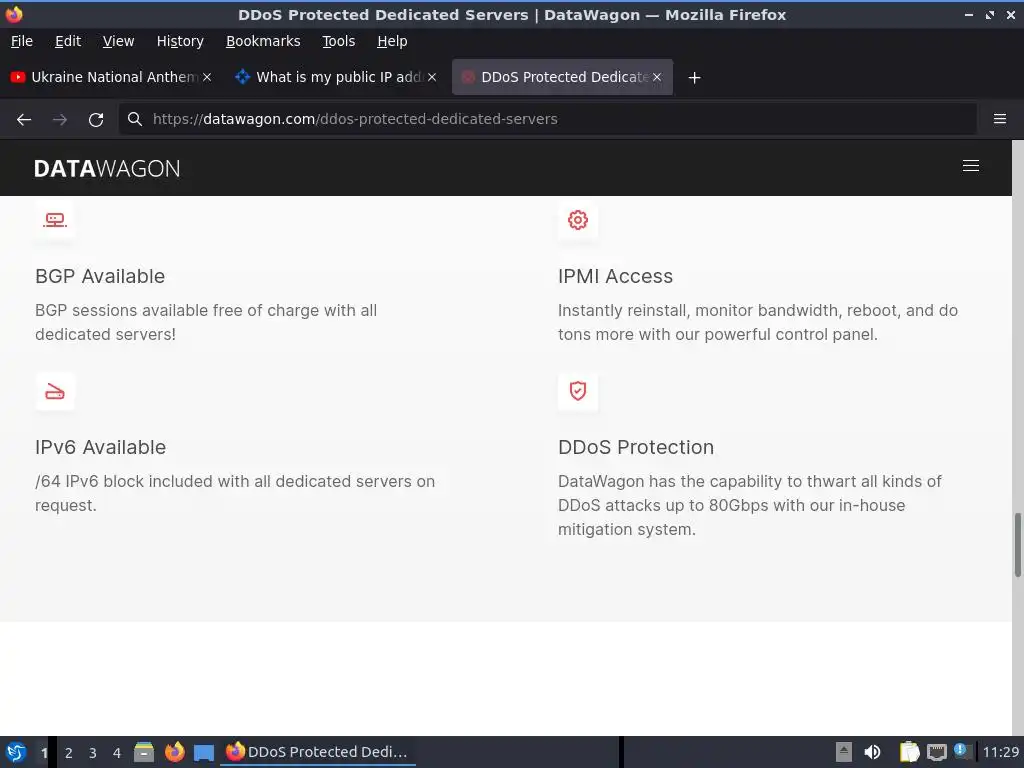
Task: Switch to Ukraine National Anthem tab
Action: 111,77
